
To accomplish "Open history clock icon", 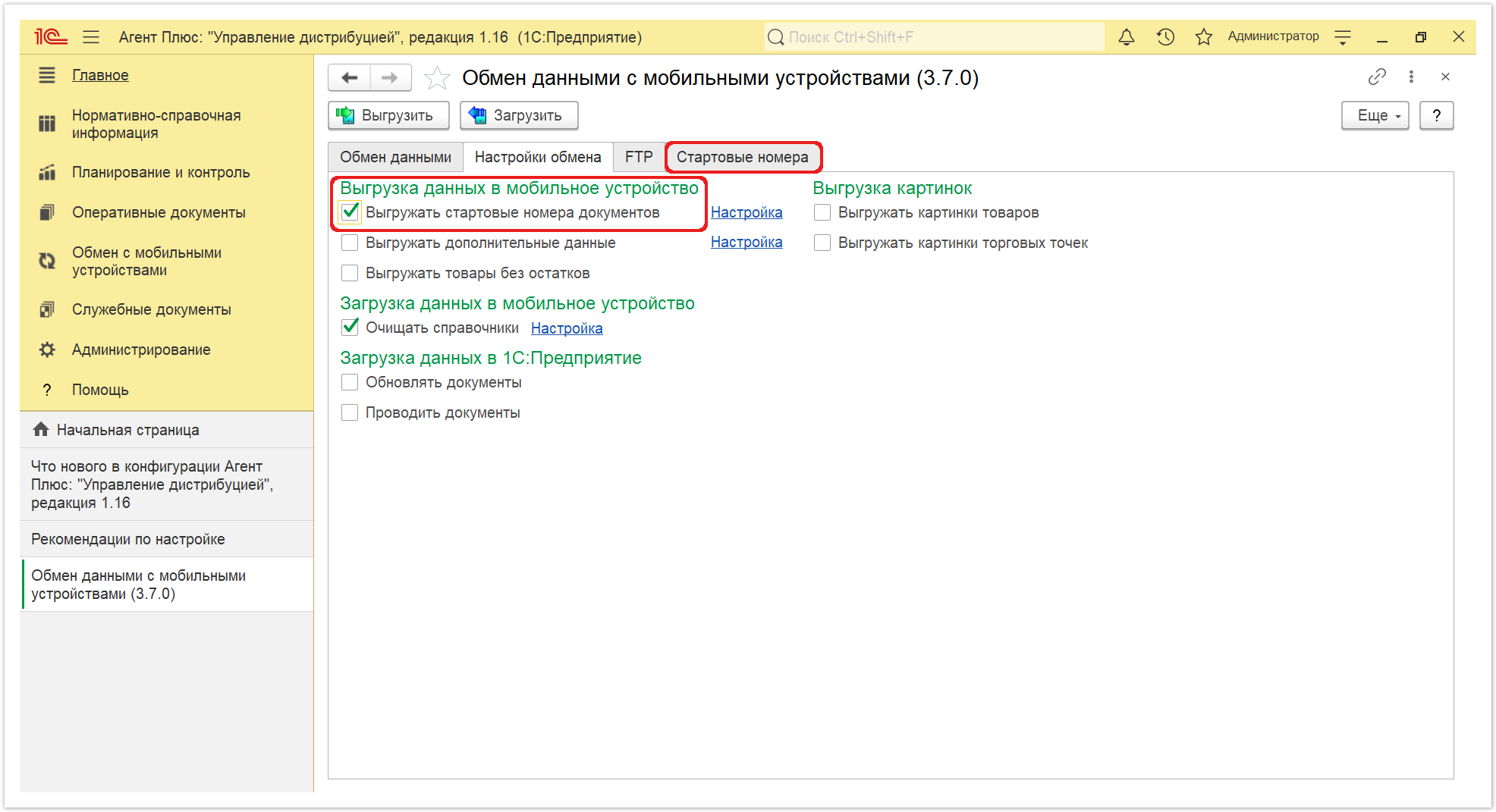I will tap(1165, 36).
